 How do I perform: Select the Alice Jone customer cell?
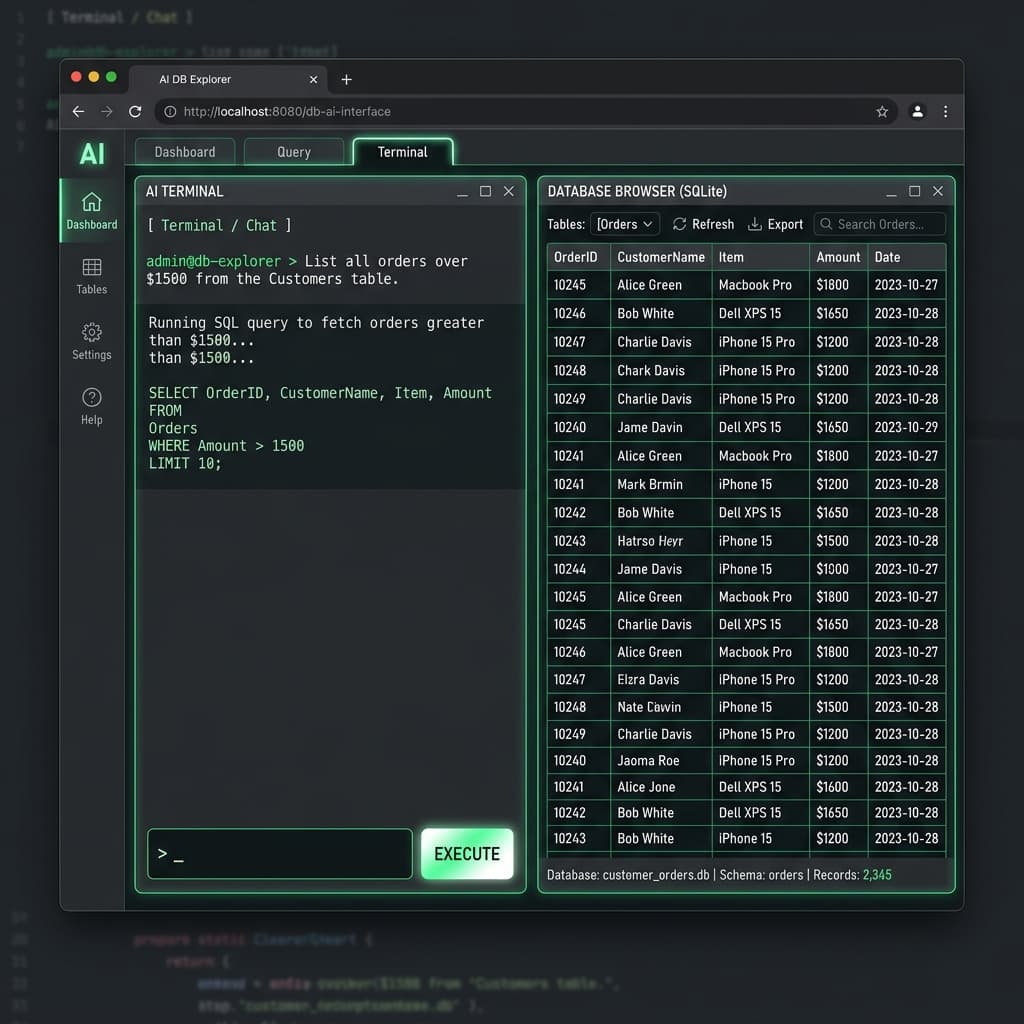coord(661,786)
